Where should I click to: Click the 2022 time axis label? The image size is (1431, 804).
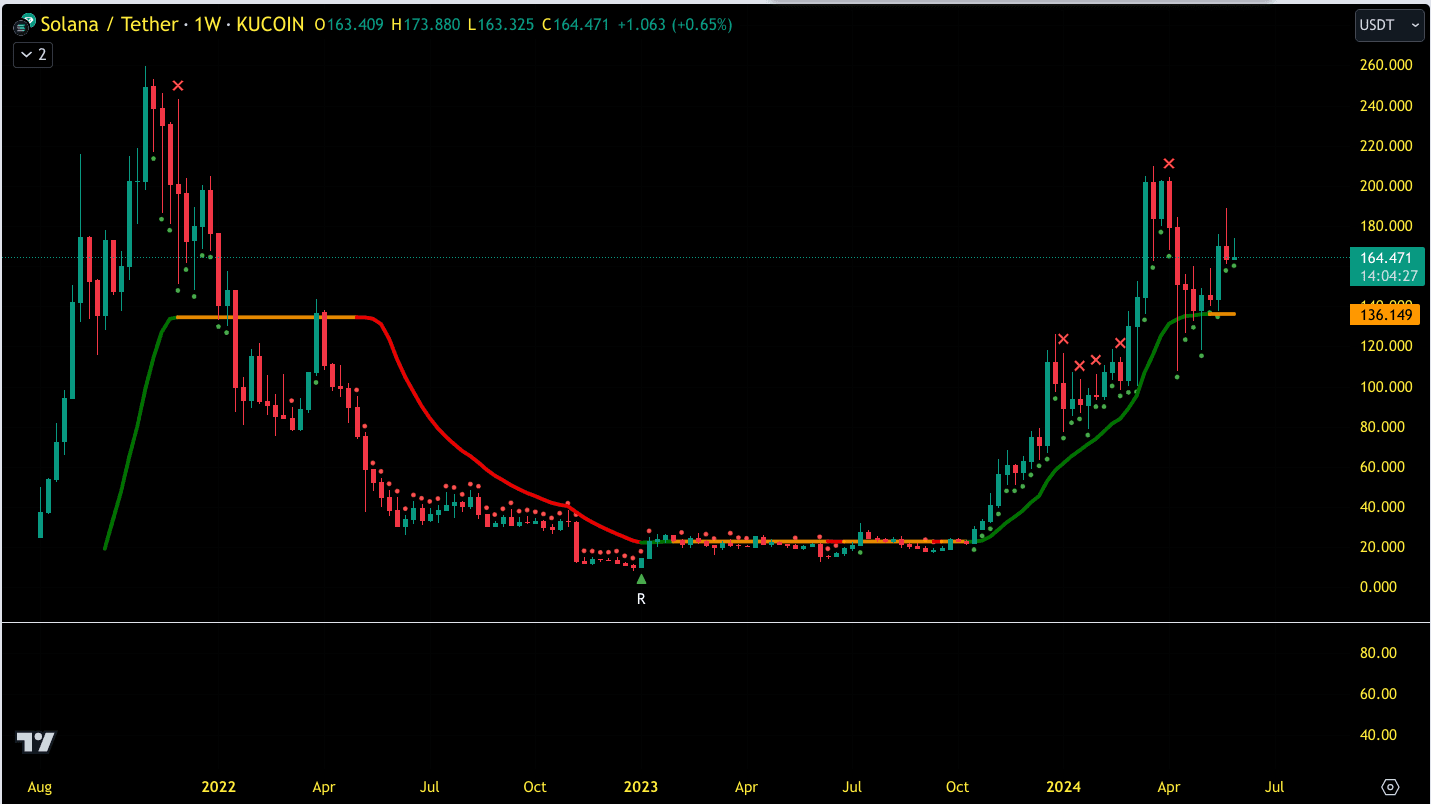(x=218, y=787)
